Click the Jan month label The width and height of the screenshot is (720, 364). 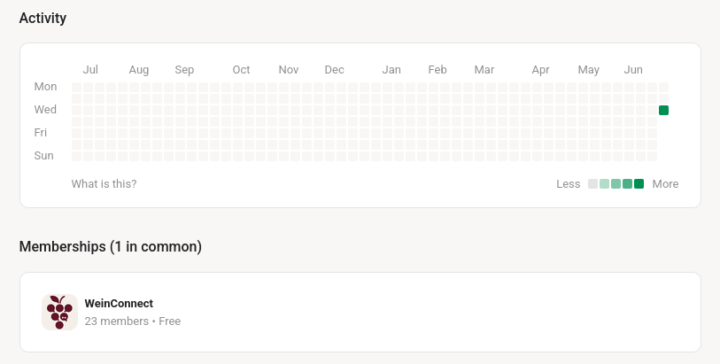[x=391, y=69]
